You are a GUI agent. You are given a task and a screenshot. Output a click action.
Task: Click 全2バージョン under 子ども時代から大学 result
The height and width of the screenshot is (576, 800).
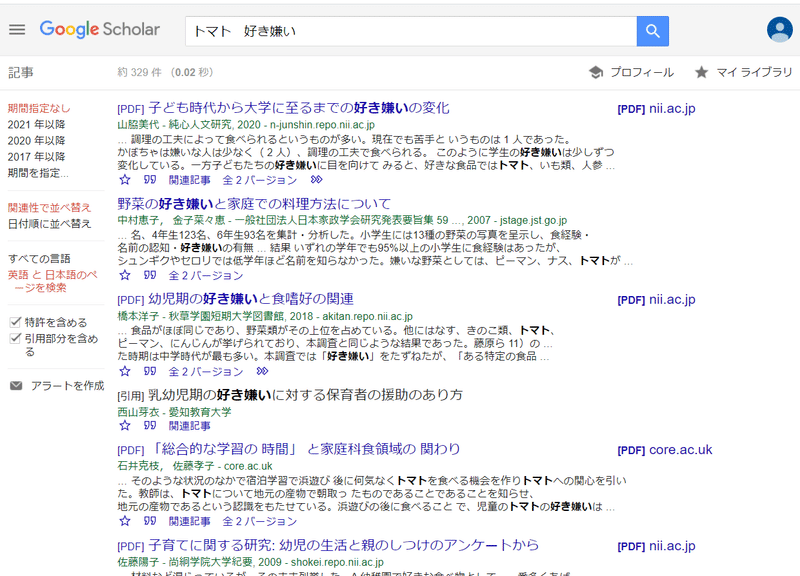(x=260, y=180)
